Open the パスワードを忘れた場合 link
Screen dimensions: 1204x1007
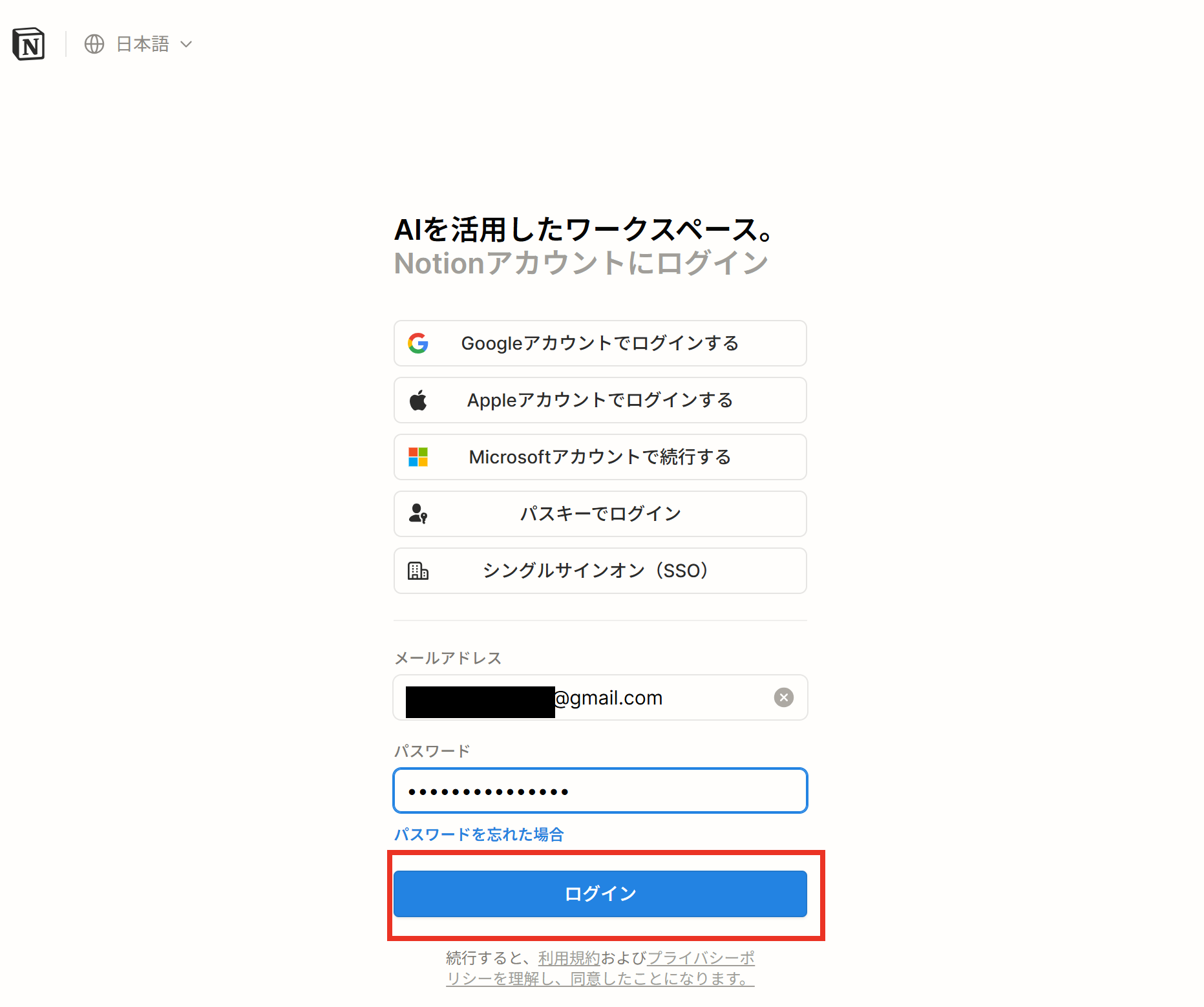coord(479,834)
